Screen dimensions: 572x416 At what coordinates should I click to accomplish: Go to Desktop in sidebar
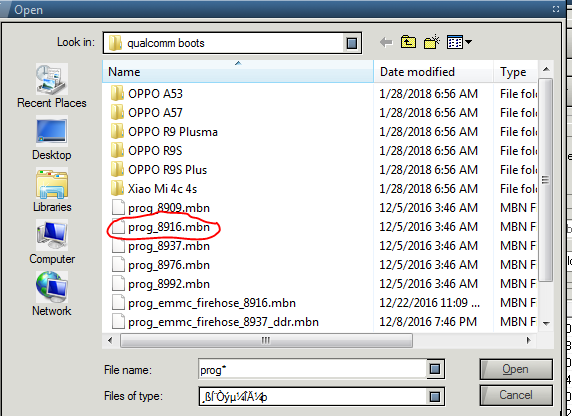tap(52, 139)
